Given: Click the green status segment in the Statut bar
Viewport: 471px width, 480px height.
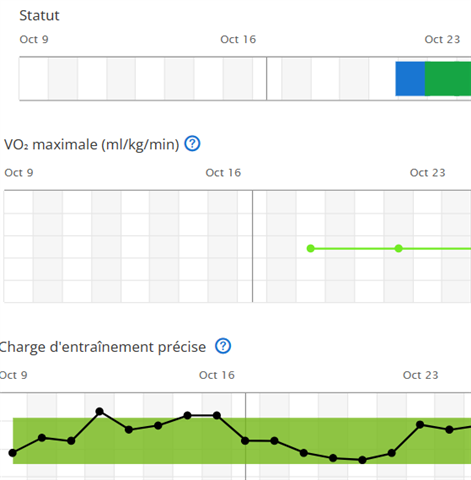Looking at the screenshot, I should (x=448, y=79).
